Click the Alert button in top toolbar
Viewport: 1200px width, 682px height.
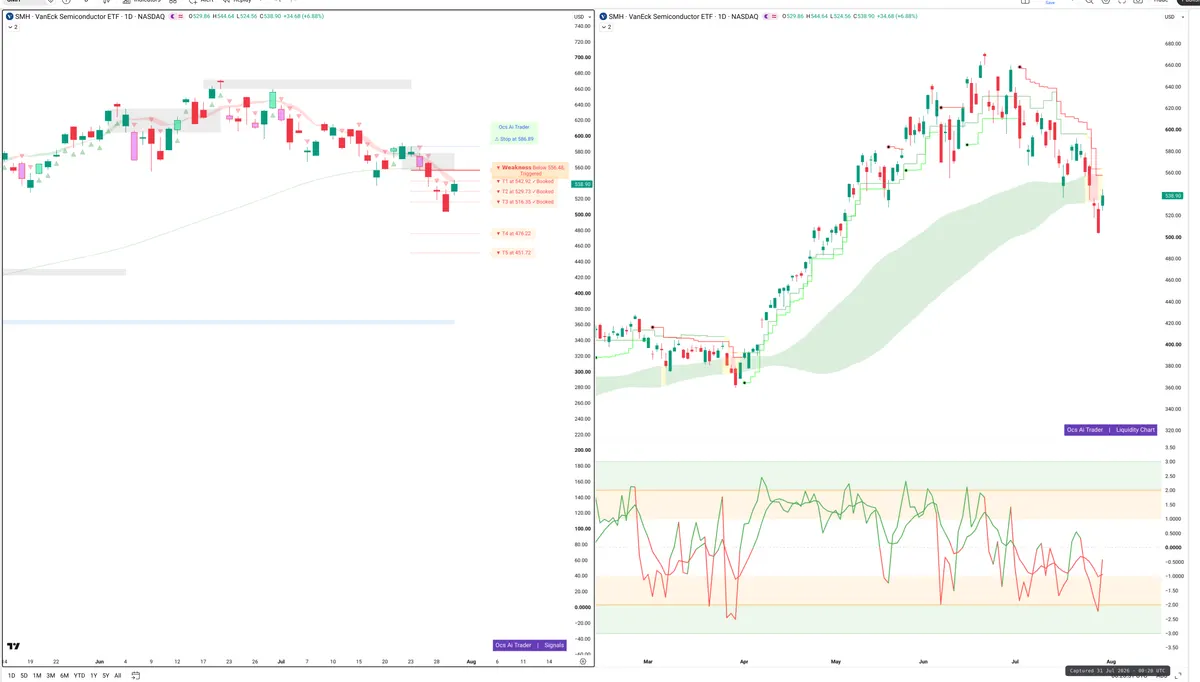coord(202,3)
